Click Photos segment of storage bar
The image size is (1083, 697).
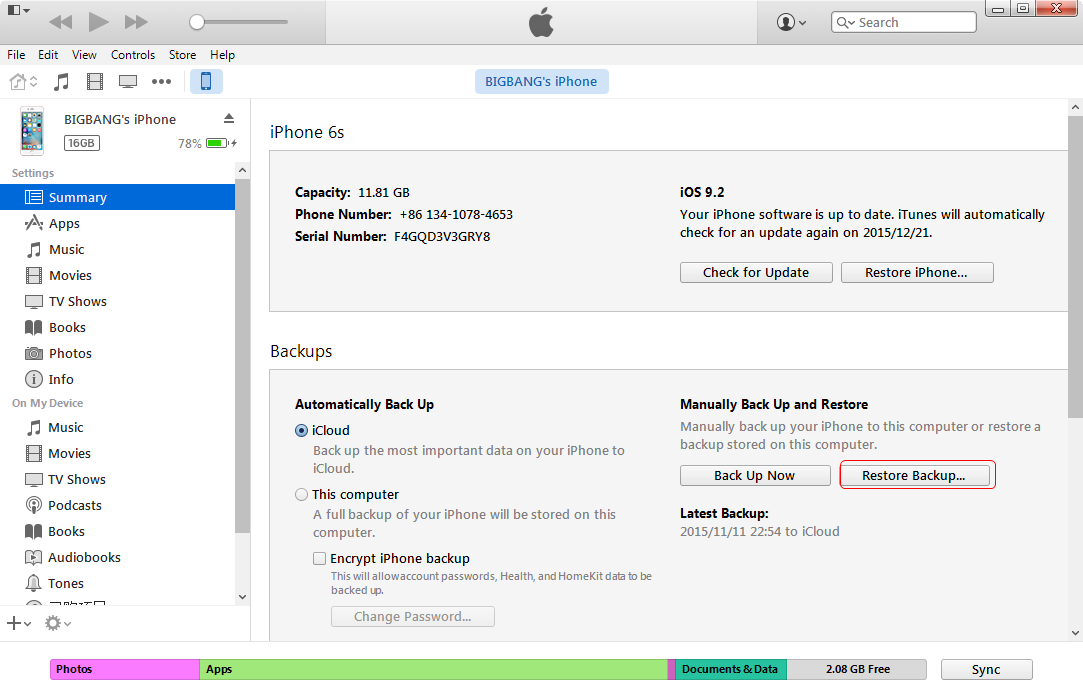tap(125, 669)
